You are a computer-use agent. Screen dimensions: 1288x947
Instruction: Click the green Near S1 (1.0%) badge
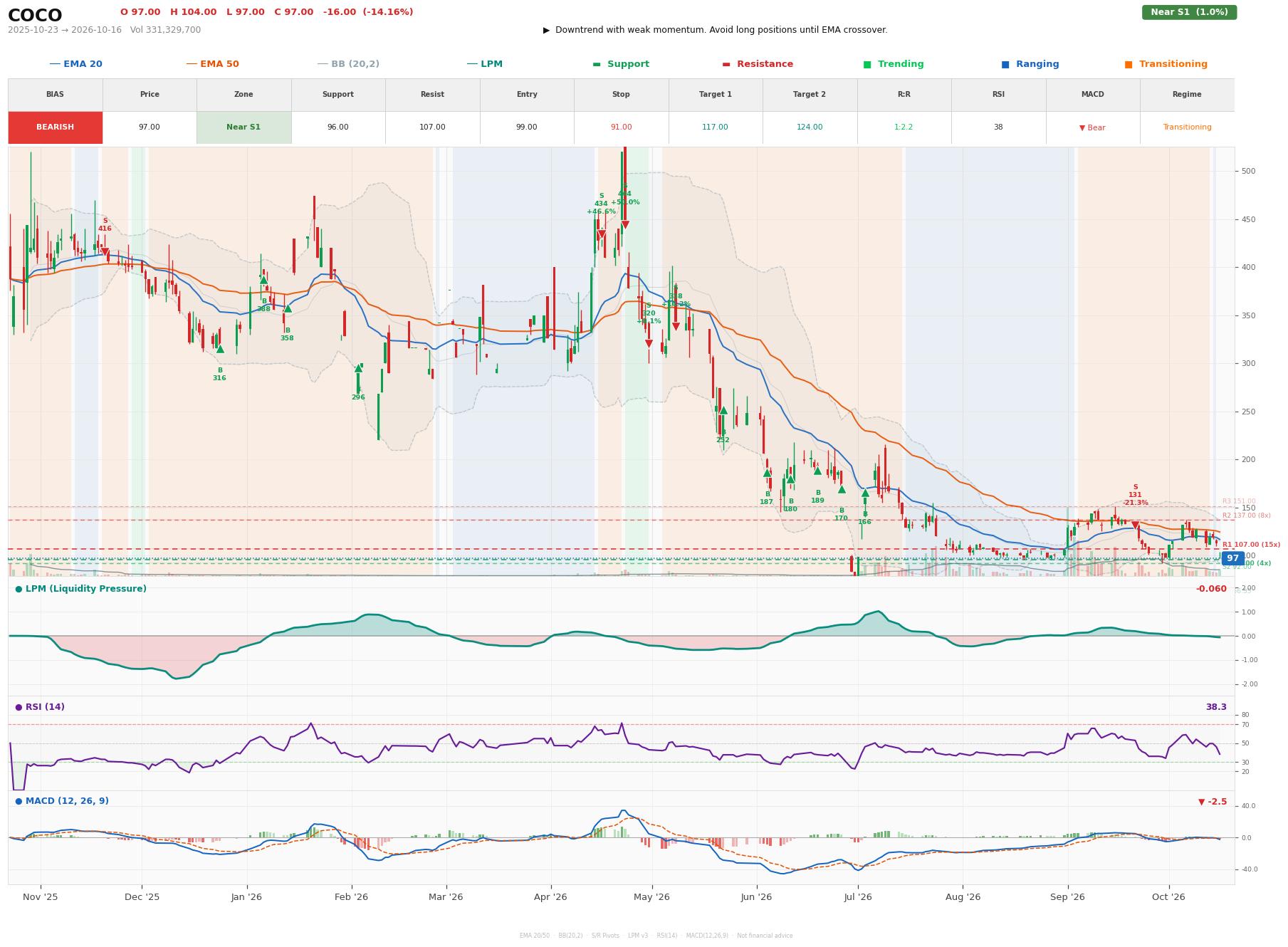pyautogui.click(x=1189, y=12)
